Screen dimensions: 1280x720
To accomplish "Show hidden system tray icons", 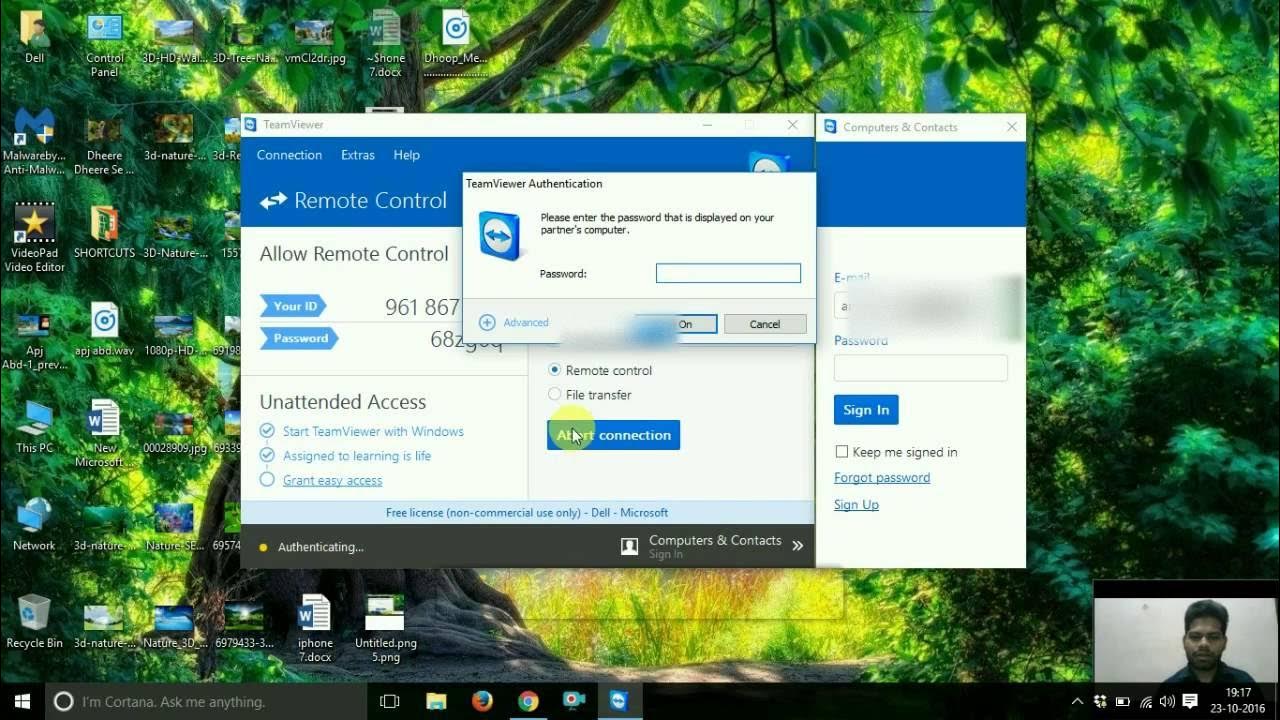I will 1077,702.
